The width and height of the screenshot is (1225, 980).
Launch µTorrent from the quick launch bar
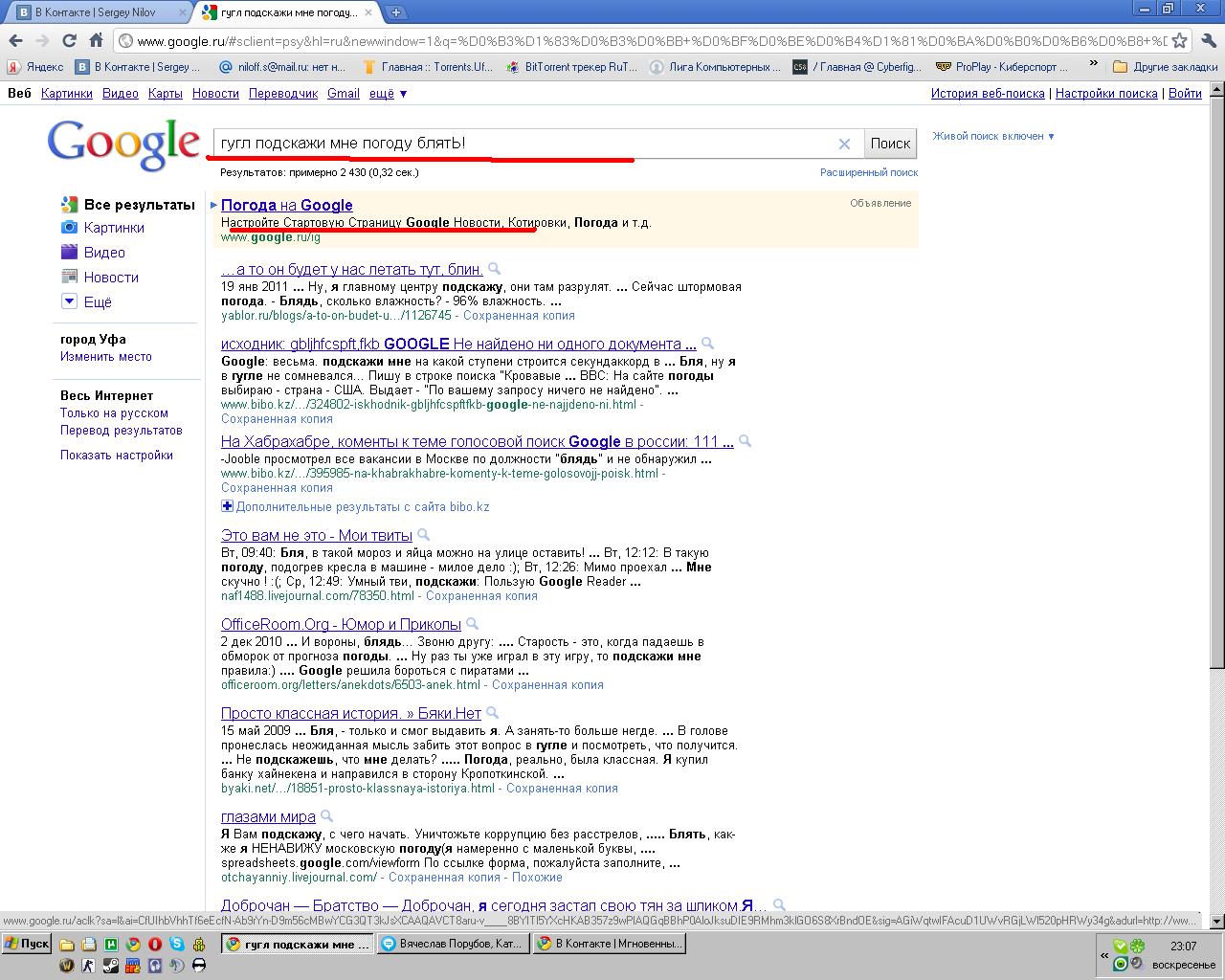coord(110,944)
